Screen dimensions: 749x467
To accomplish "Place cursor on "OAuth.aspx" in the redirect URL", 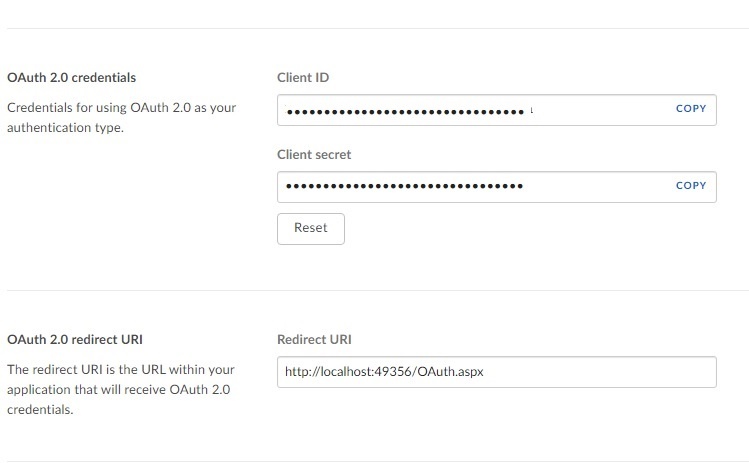I will (450, 372).
